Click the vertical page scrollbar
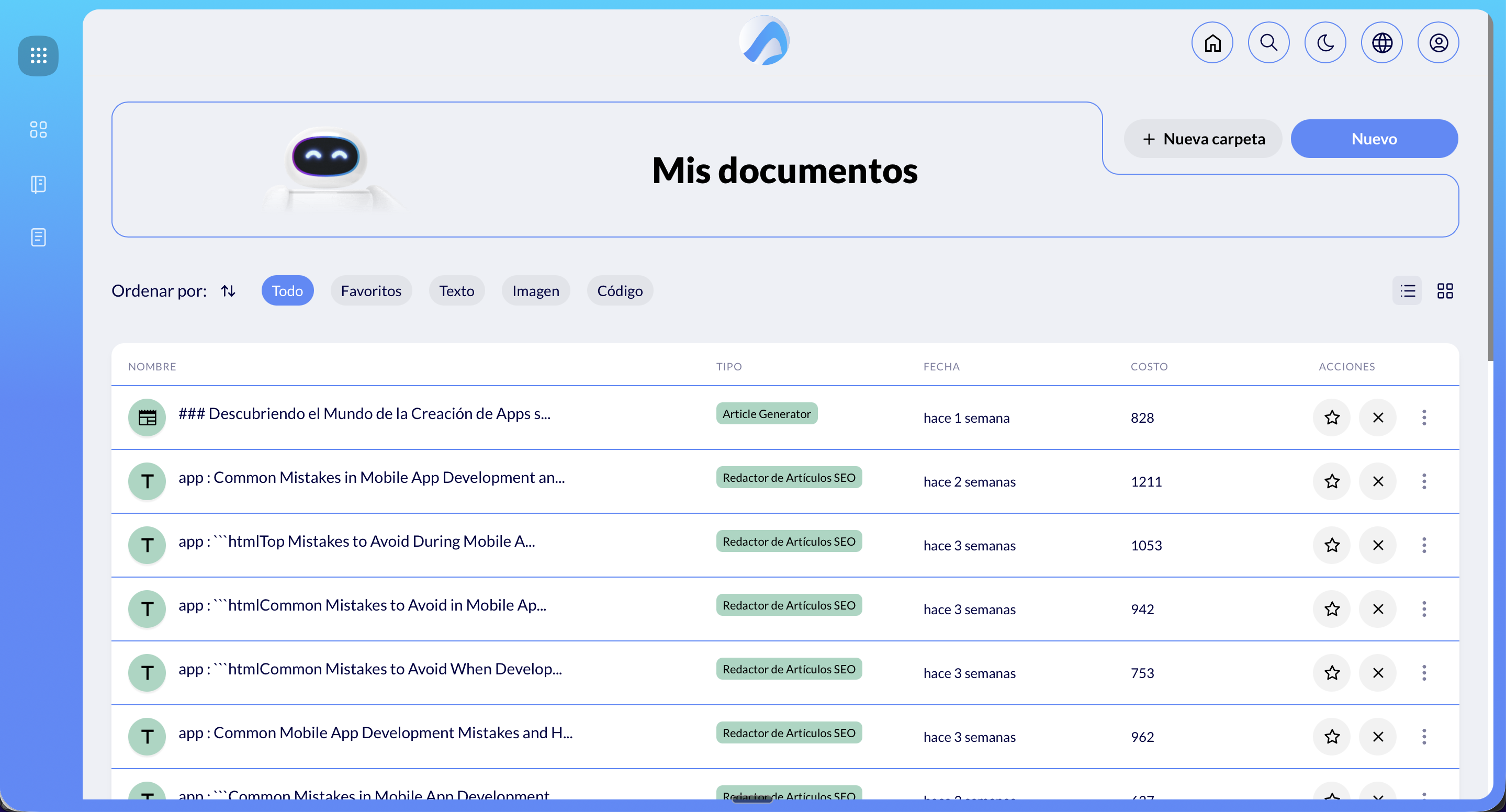 [x=1491, y=187]
